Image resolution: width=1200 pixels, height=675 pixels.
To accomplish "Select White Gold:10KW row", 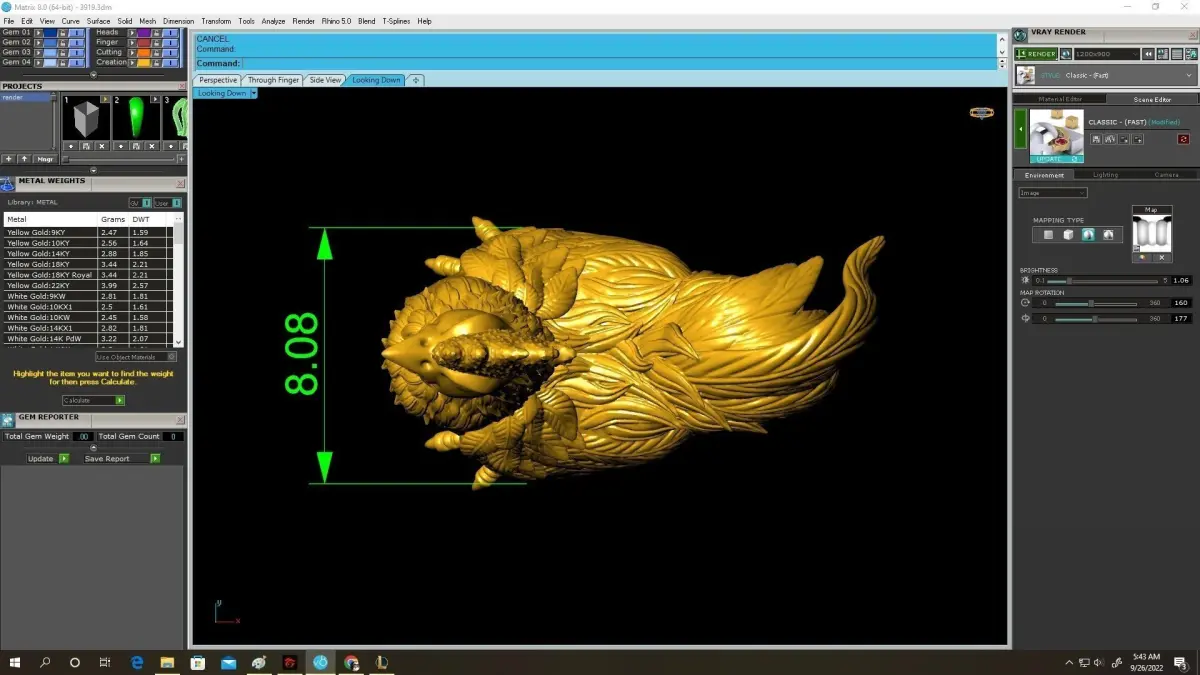I will pyautogui.click(x=88, y=317).
